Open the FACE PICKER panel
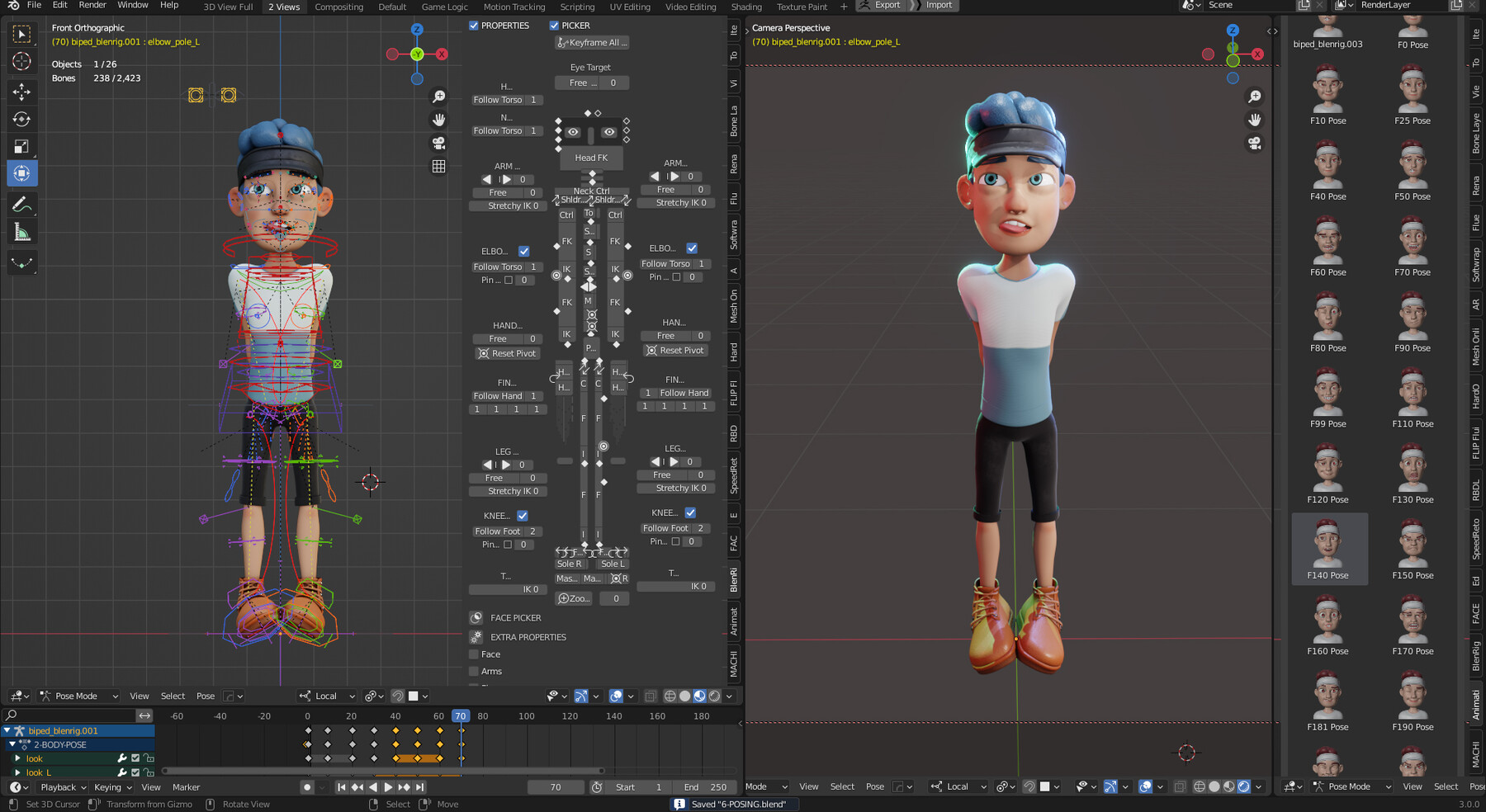This screenshot has width=1486, height=812. pyautogui.click(x=516, y=618)
